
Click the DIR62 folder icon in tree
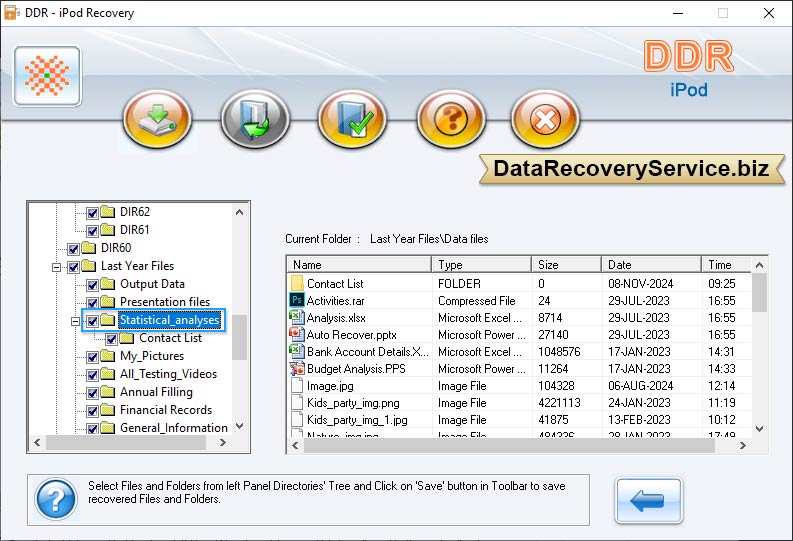coord(107,211)
